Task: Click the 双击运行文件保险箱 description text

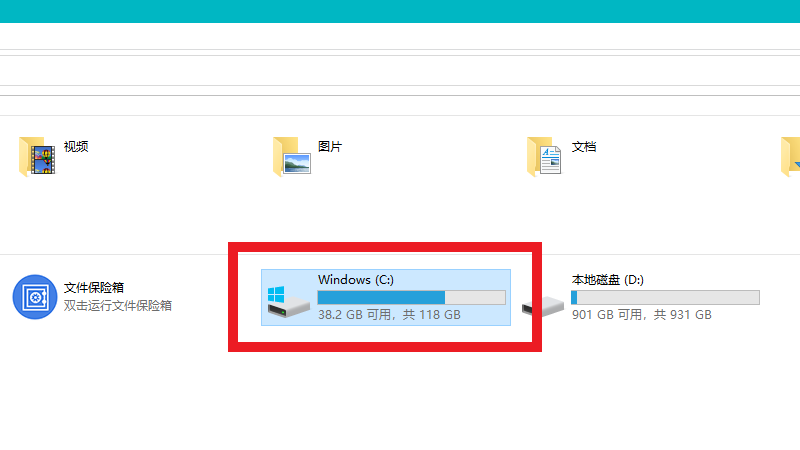Action: click(x=118, y=305)
